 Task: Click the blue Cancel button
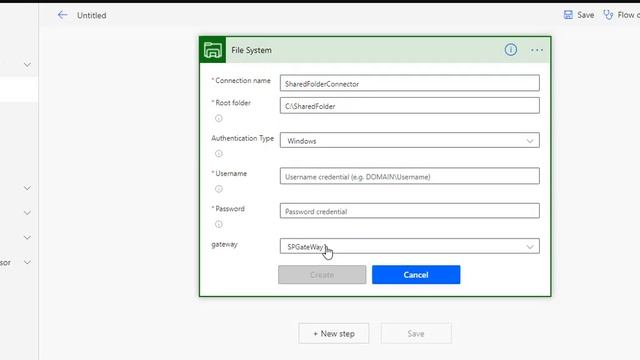click(416, 275)
